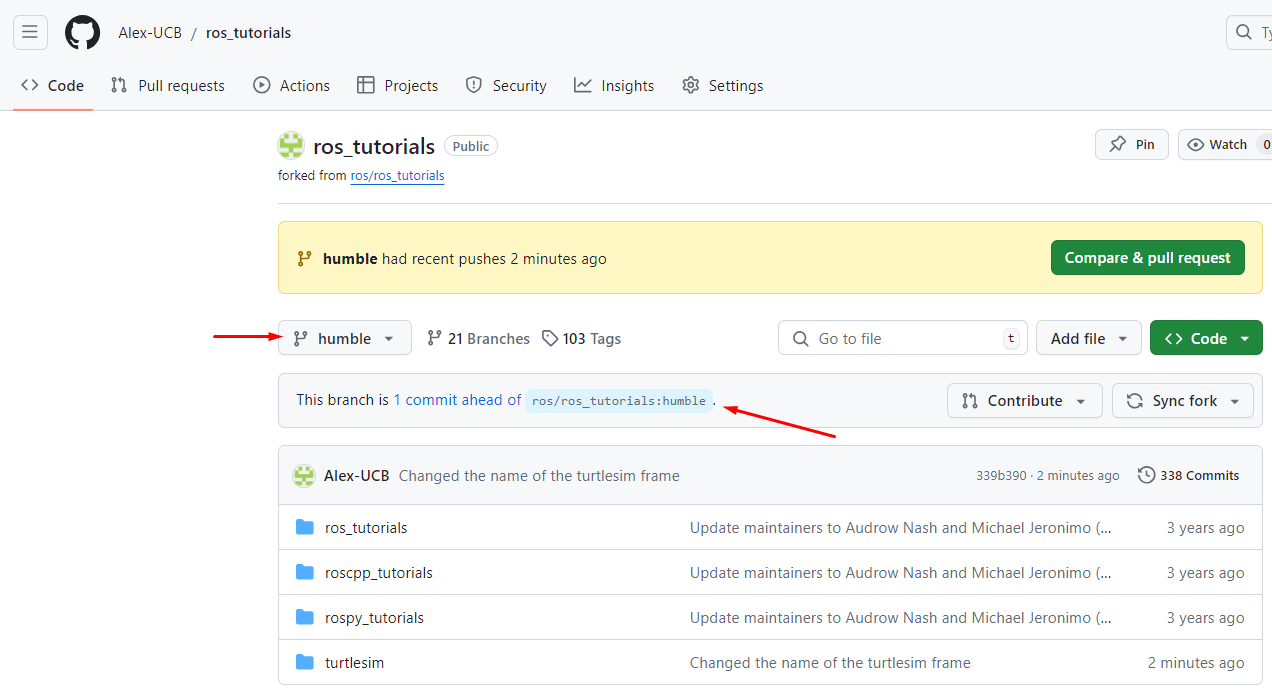Viewport: 1272px width, 693px height.
Task: Open the 1 commit ahead of link
Action: 457,400
